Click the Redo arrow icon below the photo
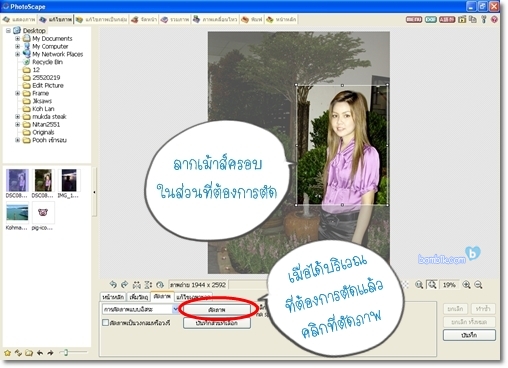508x368 pixels. (x=125, y=285)
